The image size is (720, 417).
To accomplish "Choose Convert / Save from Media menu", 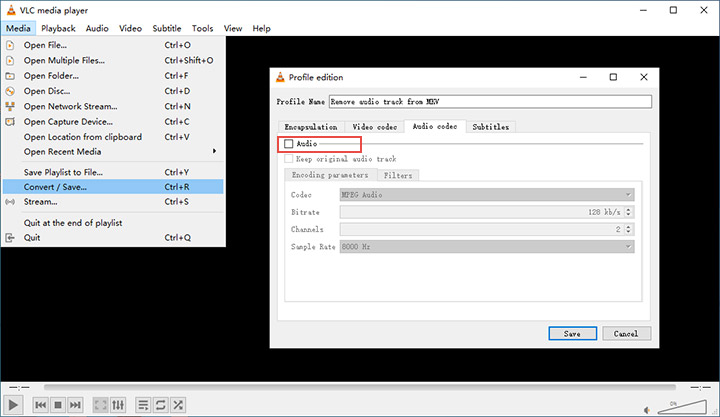I will point(113,187).
